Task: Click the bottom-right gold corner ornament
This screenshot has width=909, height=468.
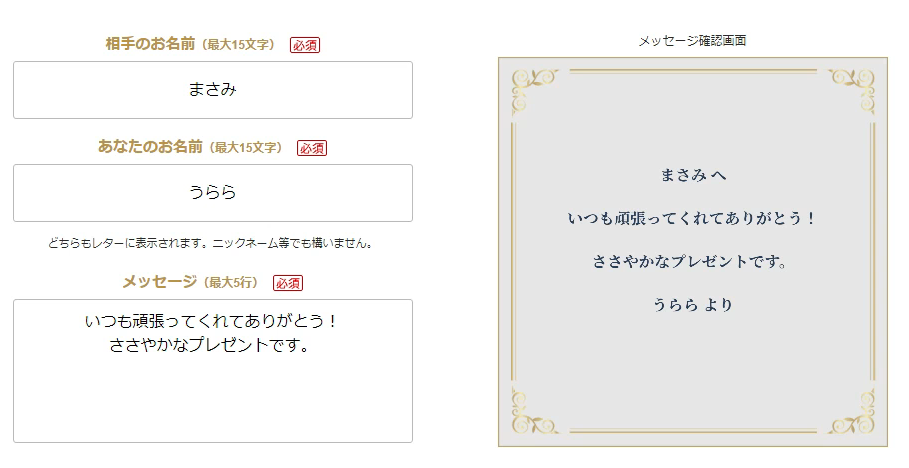Action: (x=852, y=411)
